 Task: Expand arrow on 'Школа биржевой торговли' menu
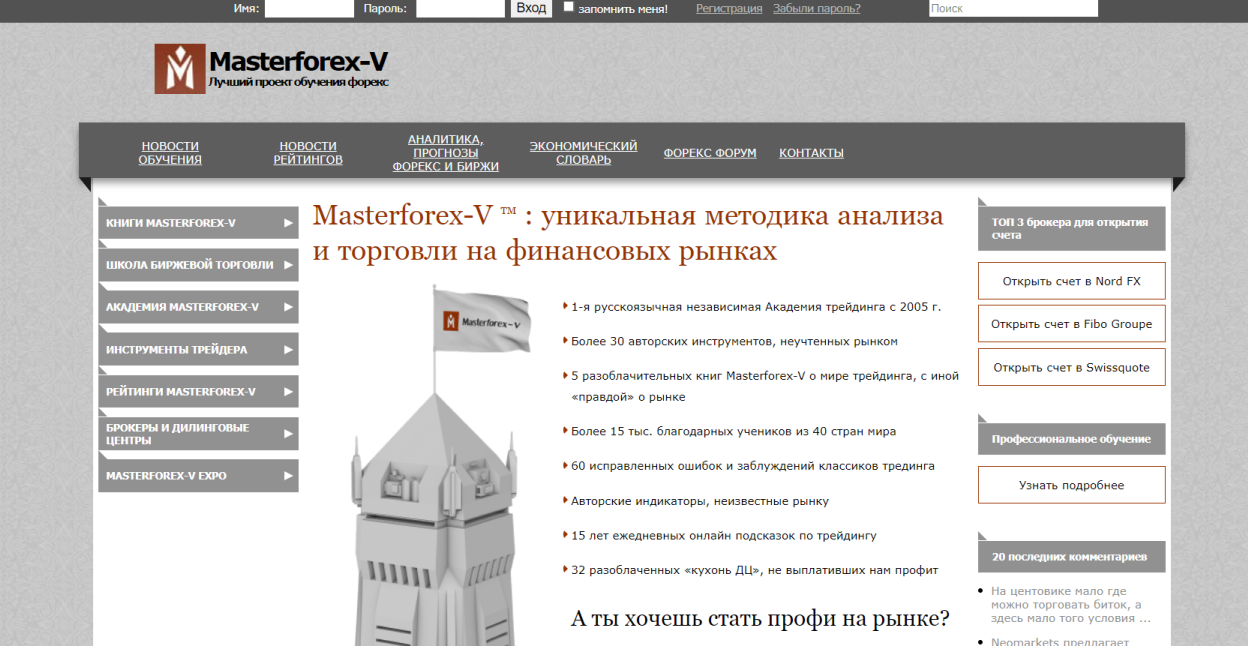pyautogui.click(x=288, y=265)
